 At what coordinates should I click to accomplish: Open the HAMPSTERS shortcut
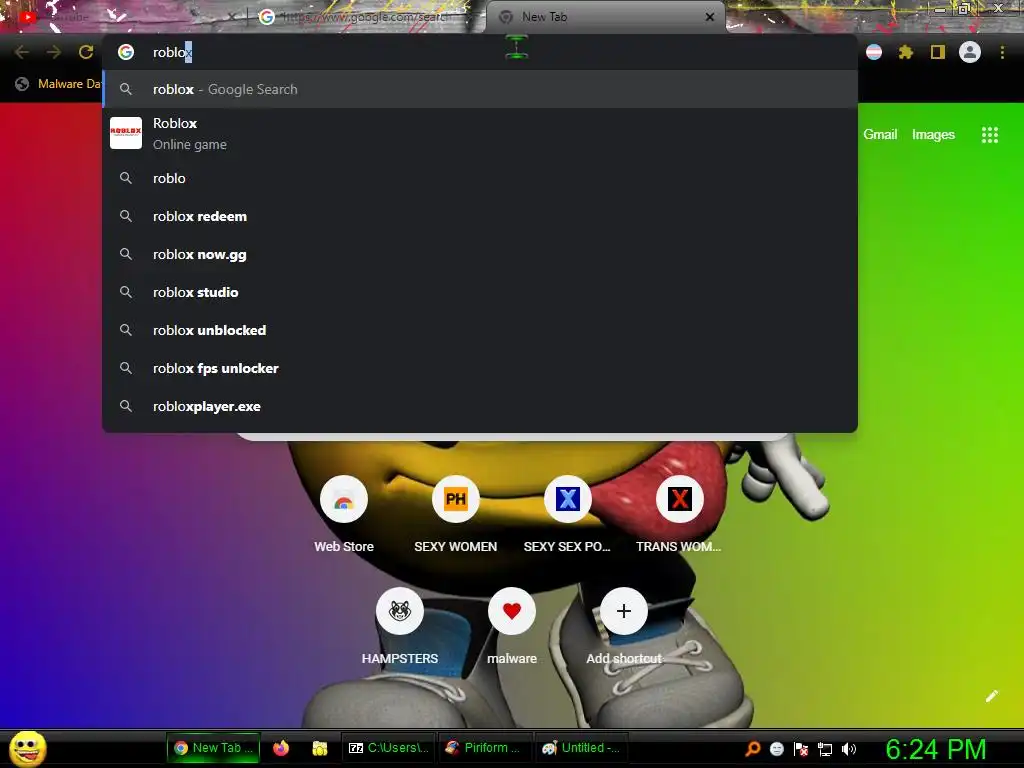pos(400,626)
